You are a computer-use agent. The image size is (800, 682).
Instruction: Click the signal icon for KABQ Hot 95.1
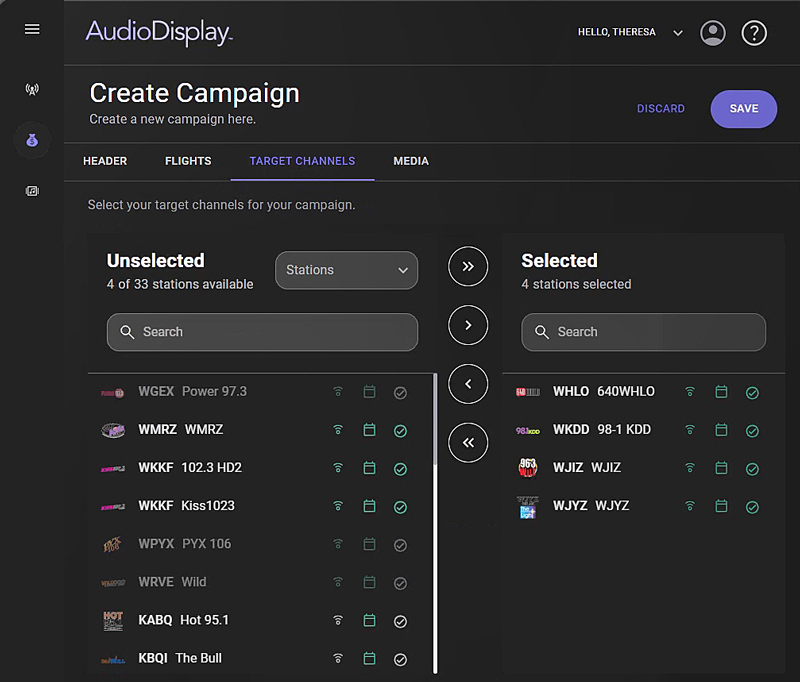point(338,620)
